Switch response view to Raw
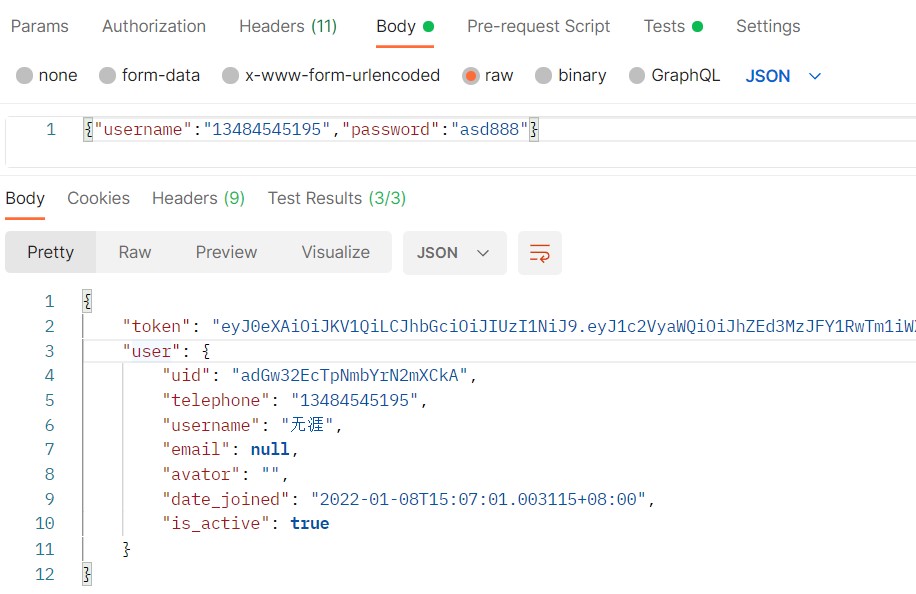916x594 pixels. [x=135, y=253]
